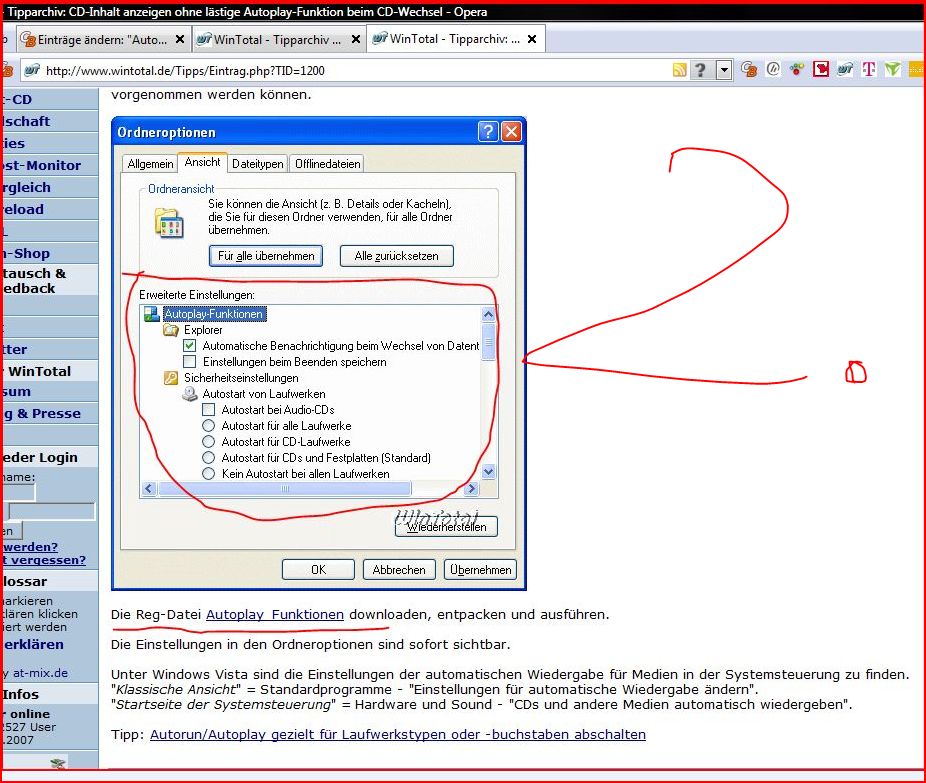Open the Allgemein tab in Ordneroptionen
Image resolution: width=926 pixels, height=783 pixels.
[151, 164]
